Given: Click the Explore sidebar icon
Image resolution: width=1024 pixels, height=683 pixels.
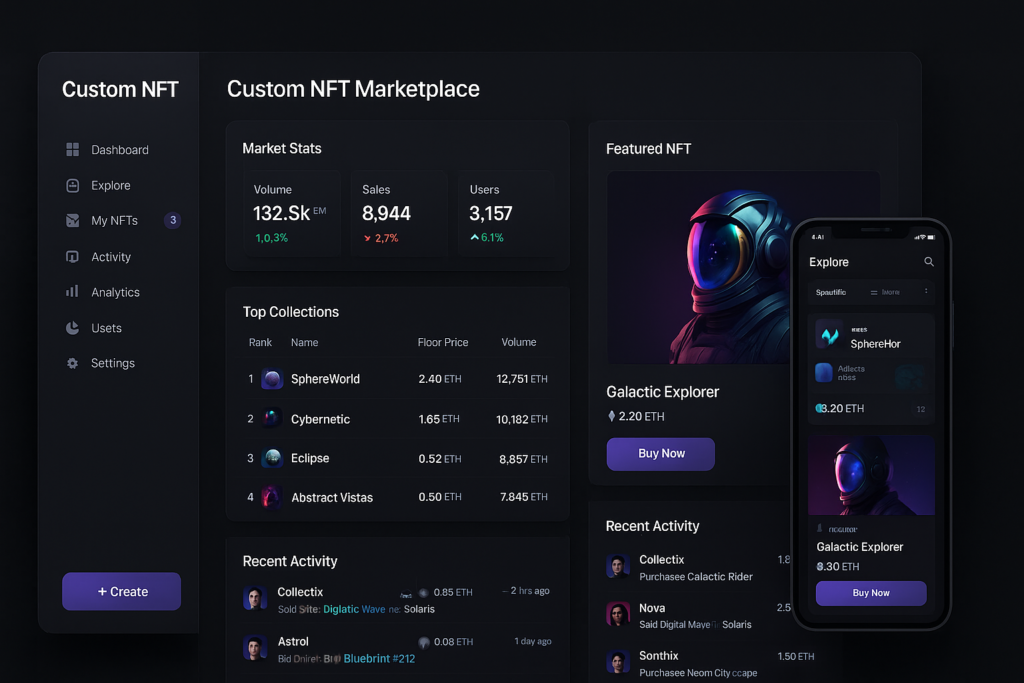Looking at the screenshot, I should click(x=72, y=185).
